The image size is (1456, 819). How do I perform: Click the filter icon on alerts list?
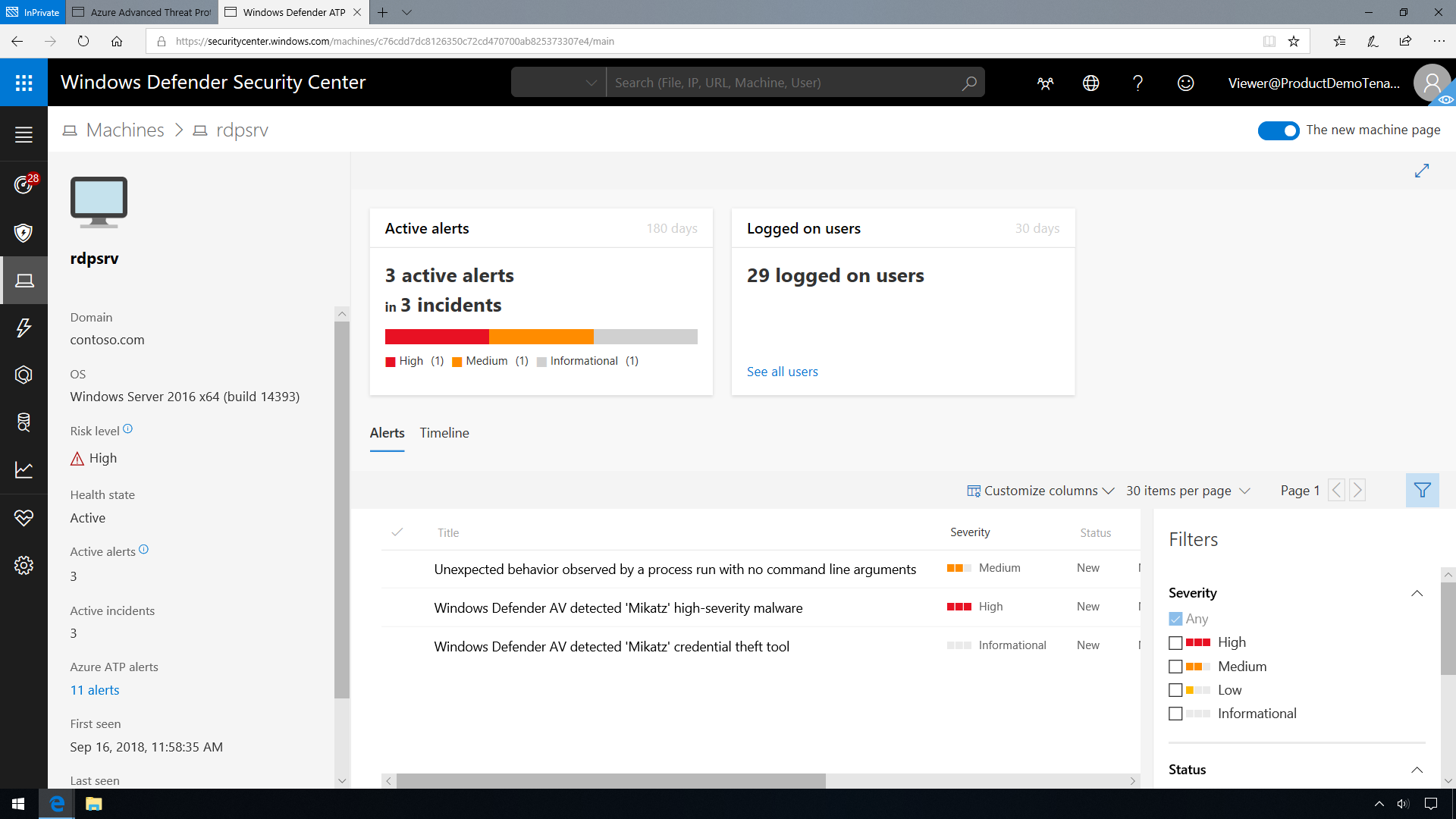(x=1422, y=490)
